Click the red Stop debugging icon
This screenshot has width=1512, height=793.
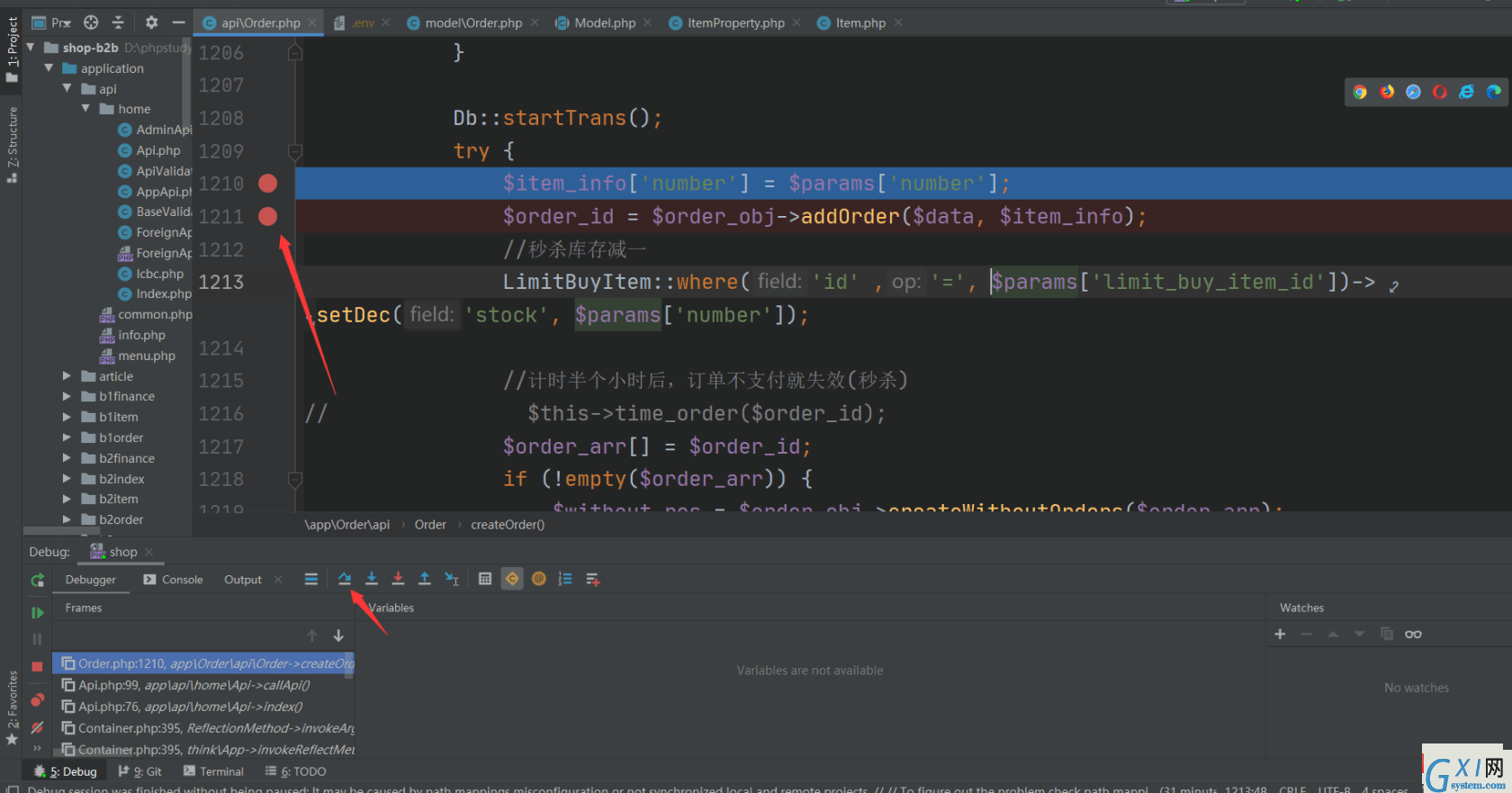pos(37,667)
